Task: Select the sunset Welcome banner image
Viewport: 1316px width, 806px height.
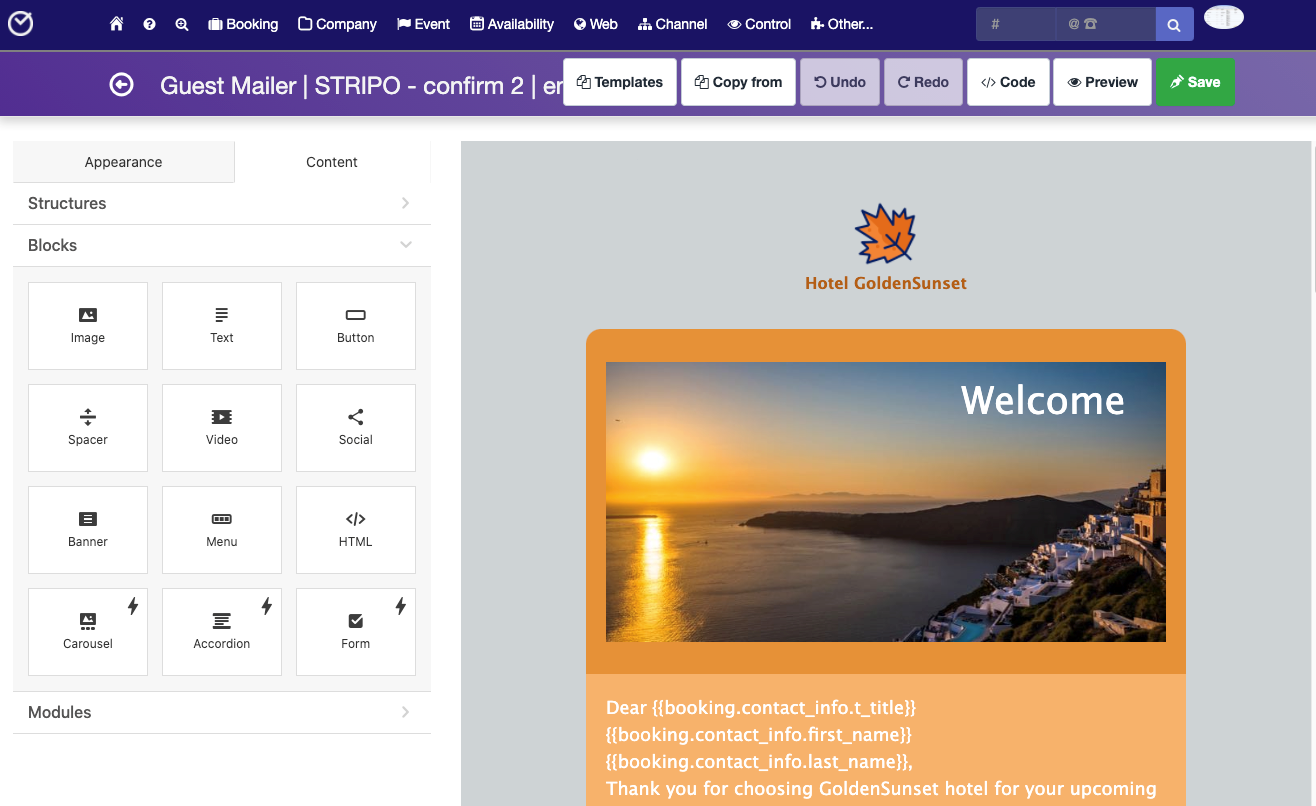Action: [886, 502]
